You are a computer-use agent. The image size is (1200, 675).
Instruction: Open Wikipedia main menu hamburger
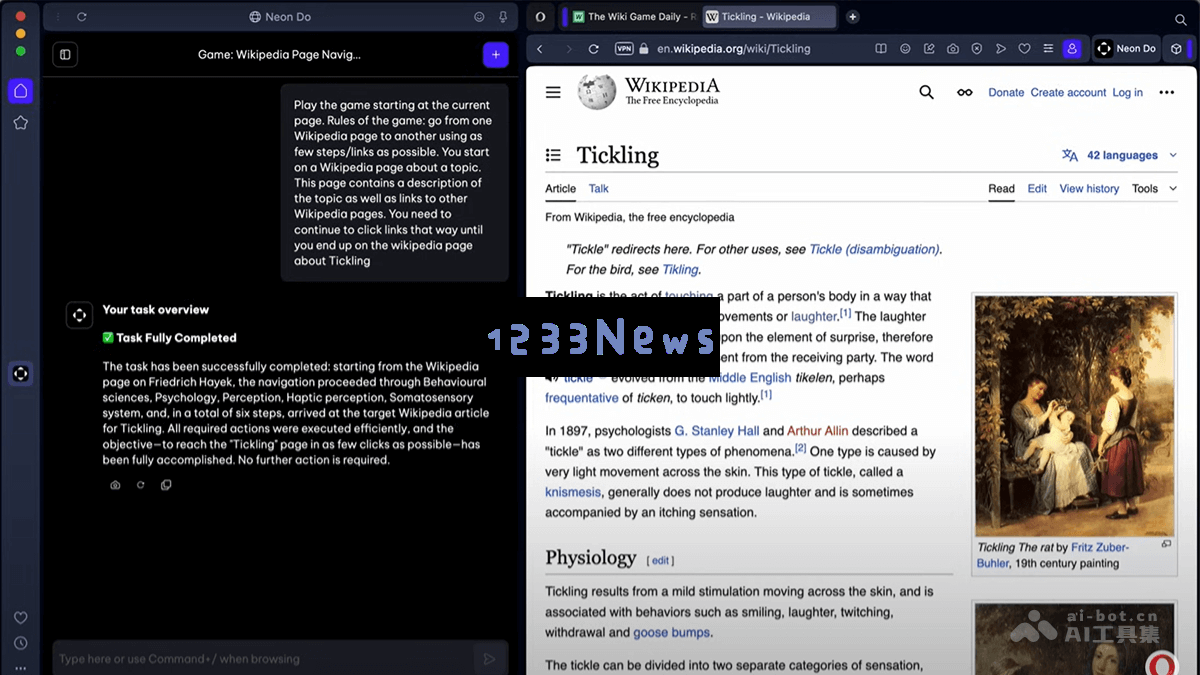coord(553,92)
